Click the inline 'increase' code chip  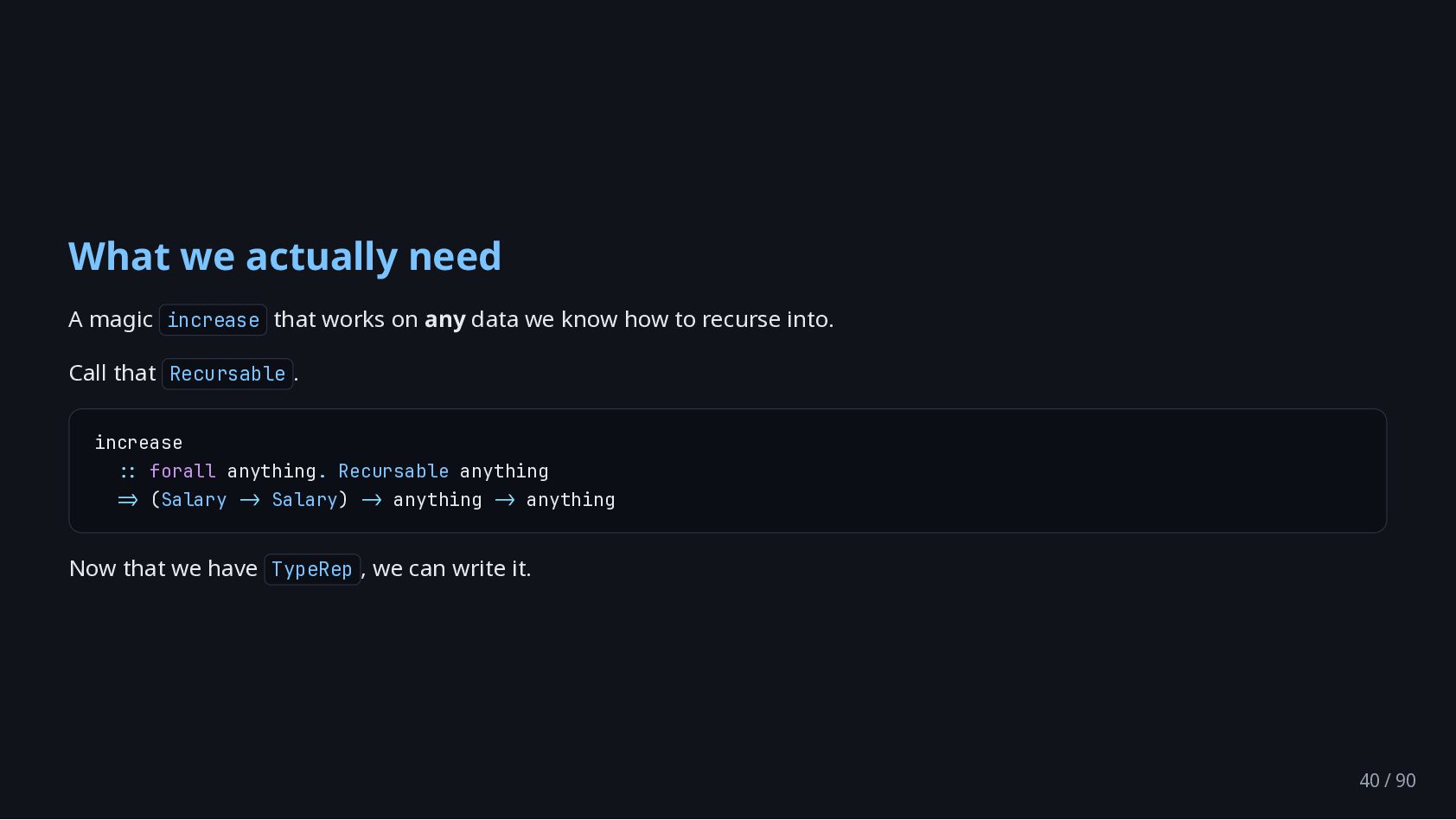pyautogui.click(x=213, y=320)
